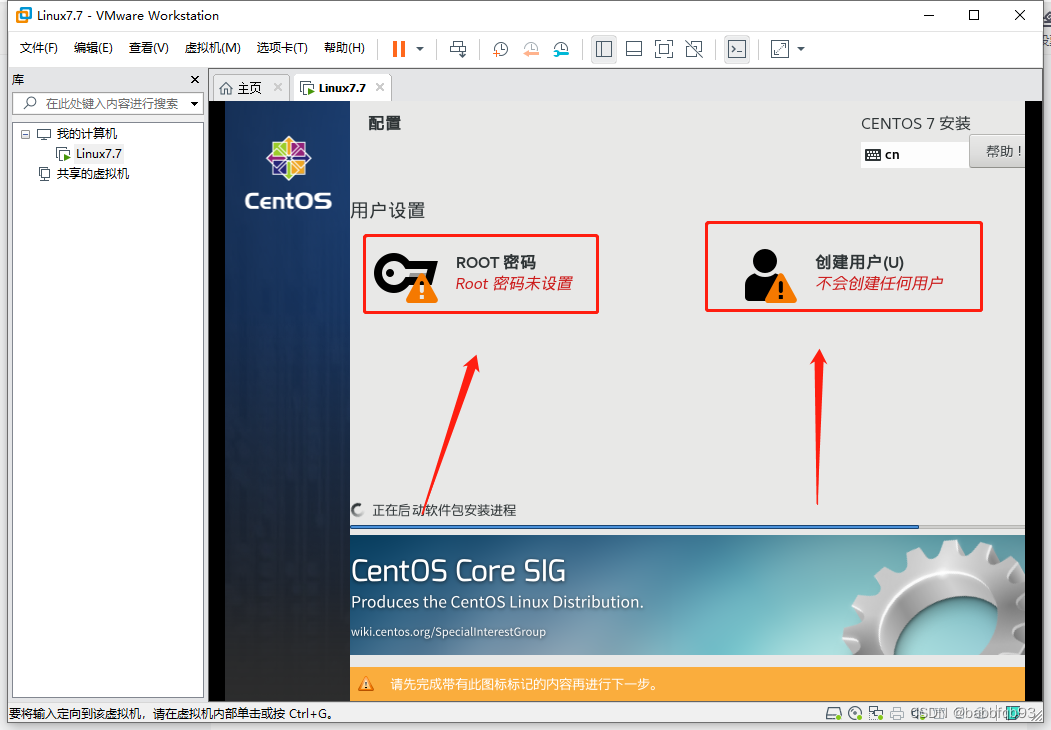Open the 查看(V) menu

click(x=149, y=48)
